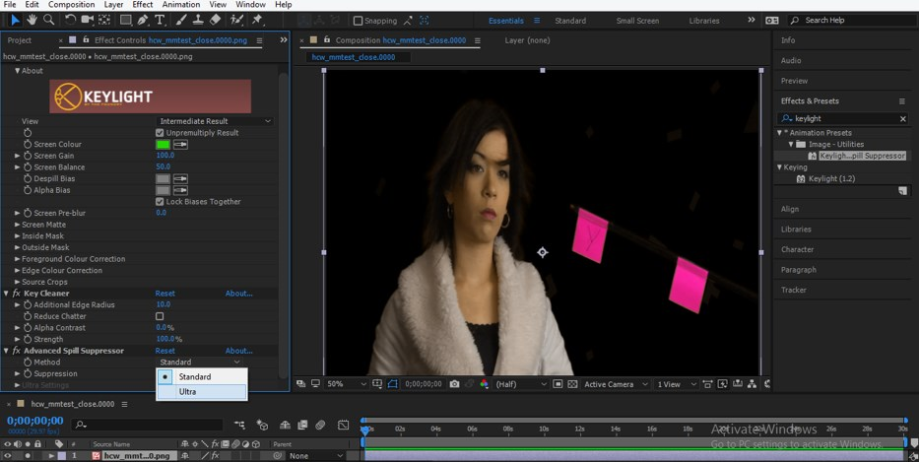This screenshot has height=462, width=919.
Task: Click the timeline layer search field
Action: click(x=147, y=424)
